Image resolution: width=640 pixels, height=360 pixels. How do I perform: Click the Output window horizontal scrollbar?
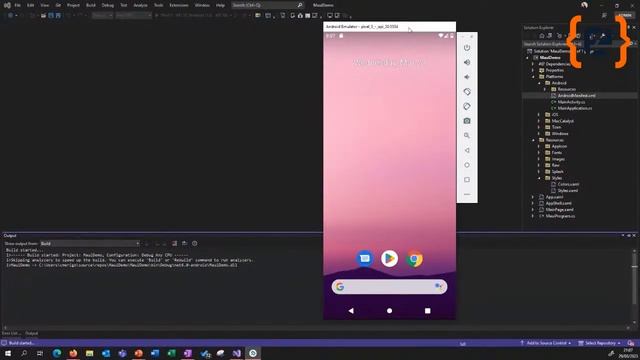(x=316, y=327)
